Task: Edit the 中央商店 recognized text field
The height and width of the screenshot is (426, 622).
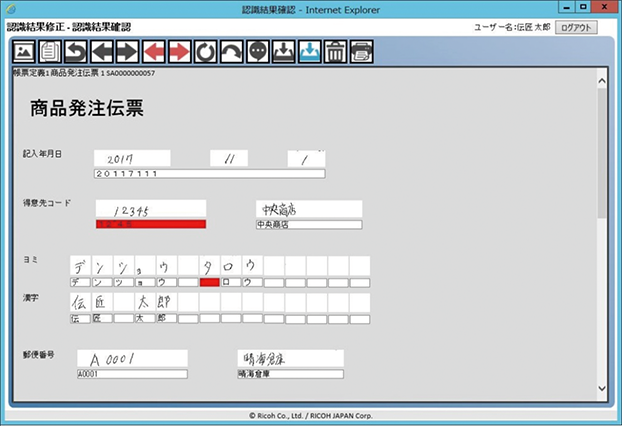Action: click(308, 225)
